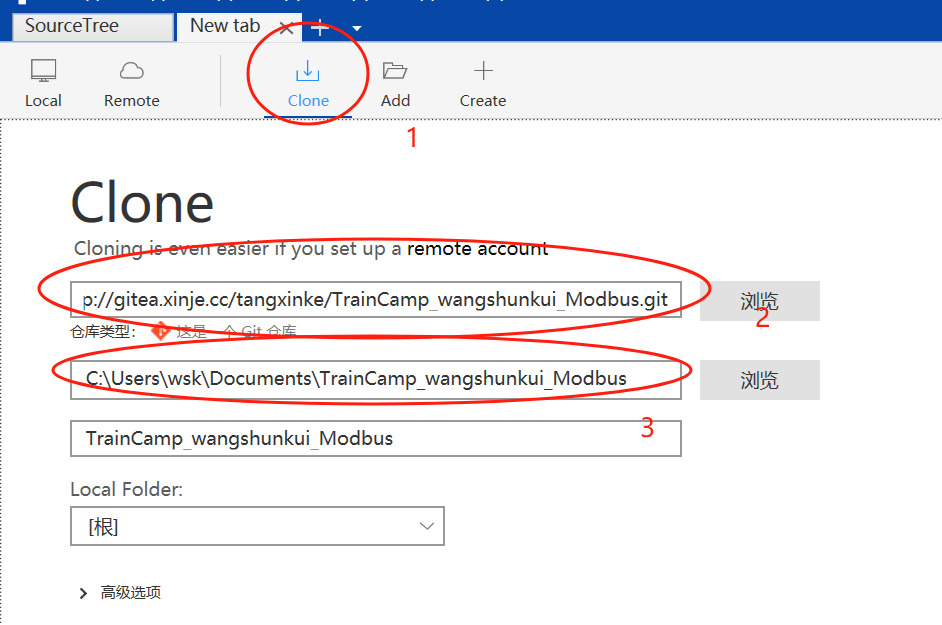Screen dimensions: 942x625
Task: Open the Local repositories view
Action: tap(43, 83)
